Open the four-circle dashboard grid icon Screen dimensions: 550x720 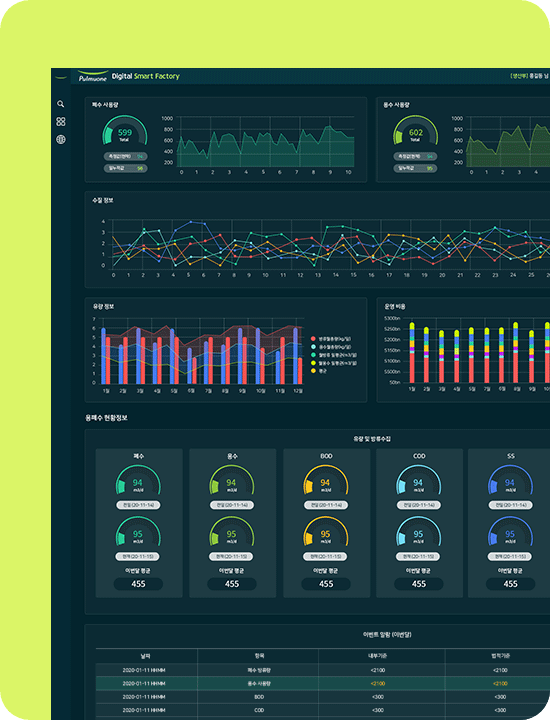tap(61, 122)
